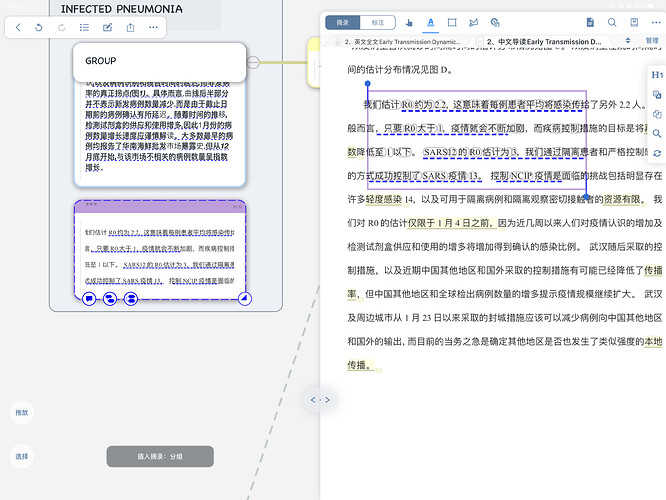Open tab 中文导读 Early Transmission D
The height and width of the screenshot is (500, 666).
[x=544, y=42]
